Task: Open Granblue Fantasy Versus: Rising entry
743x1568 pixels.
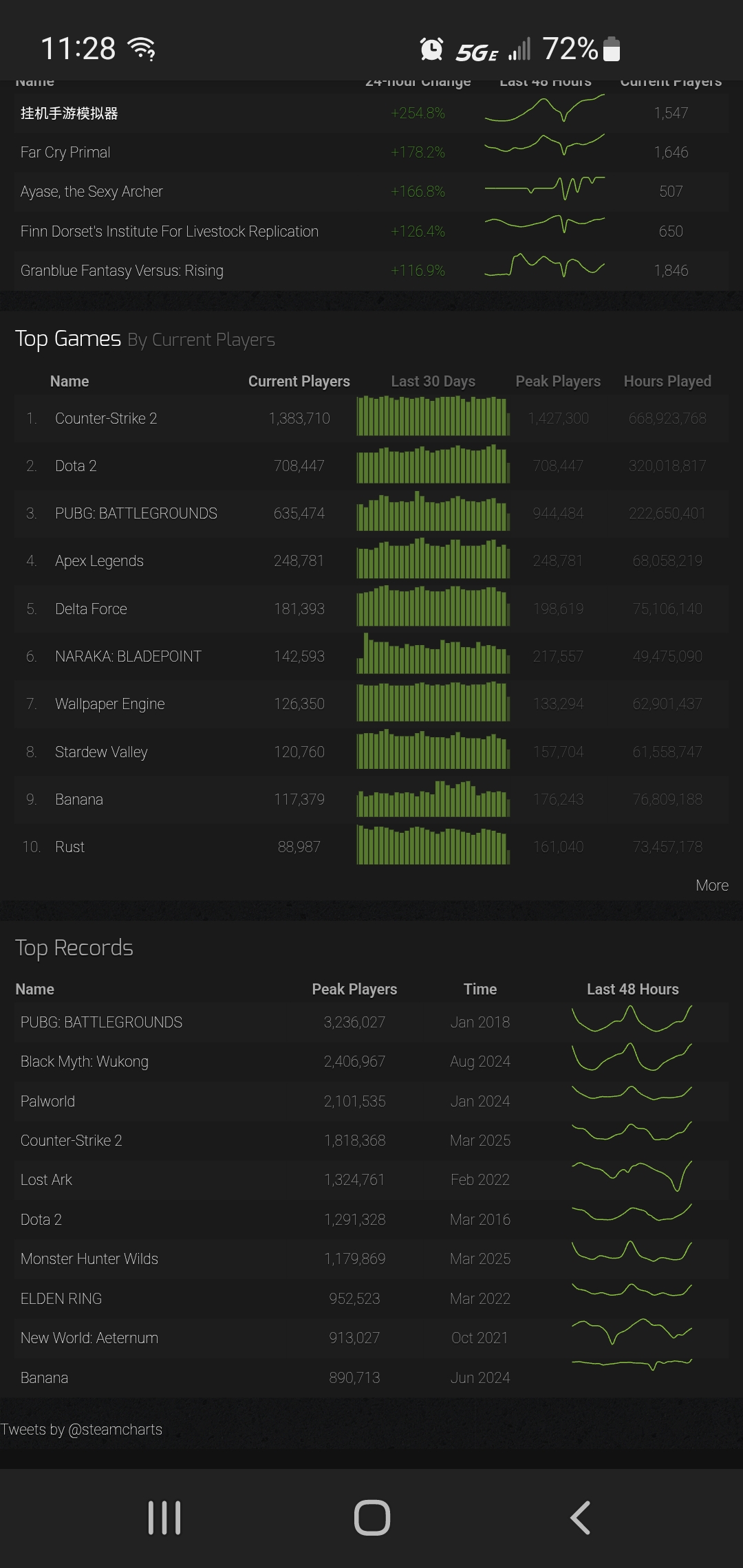Action: point(122,270)
